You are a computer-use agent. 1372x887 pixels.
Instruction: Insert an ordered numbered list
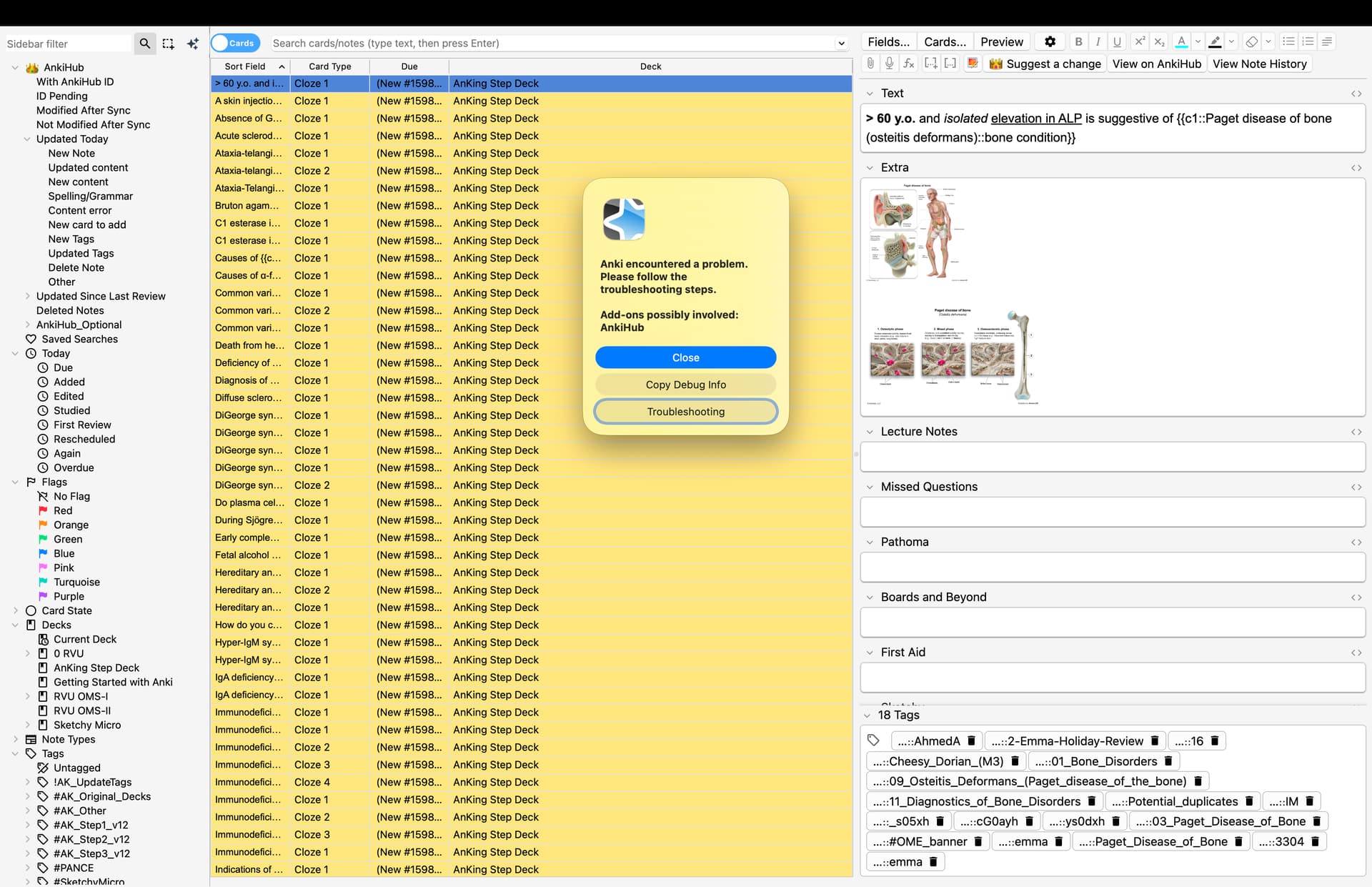coord(1308,42)
